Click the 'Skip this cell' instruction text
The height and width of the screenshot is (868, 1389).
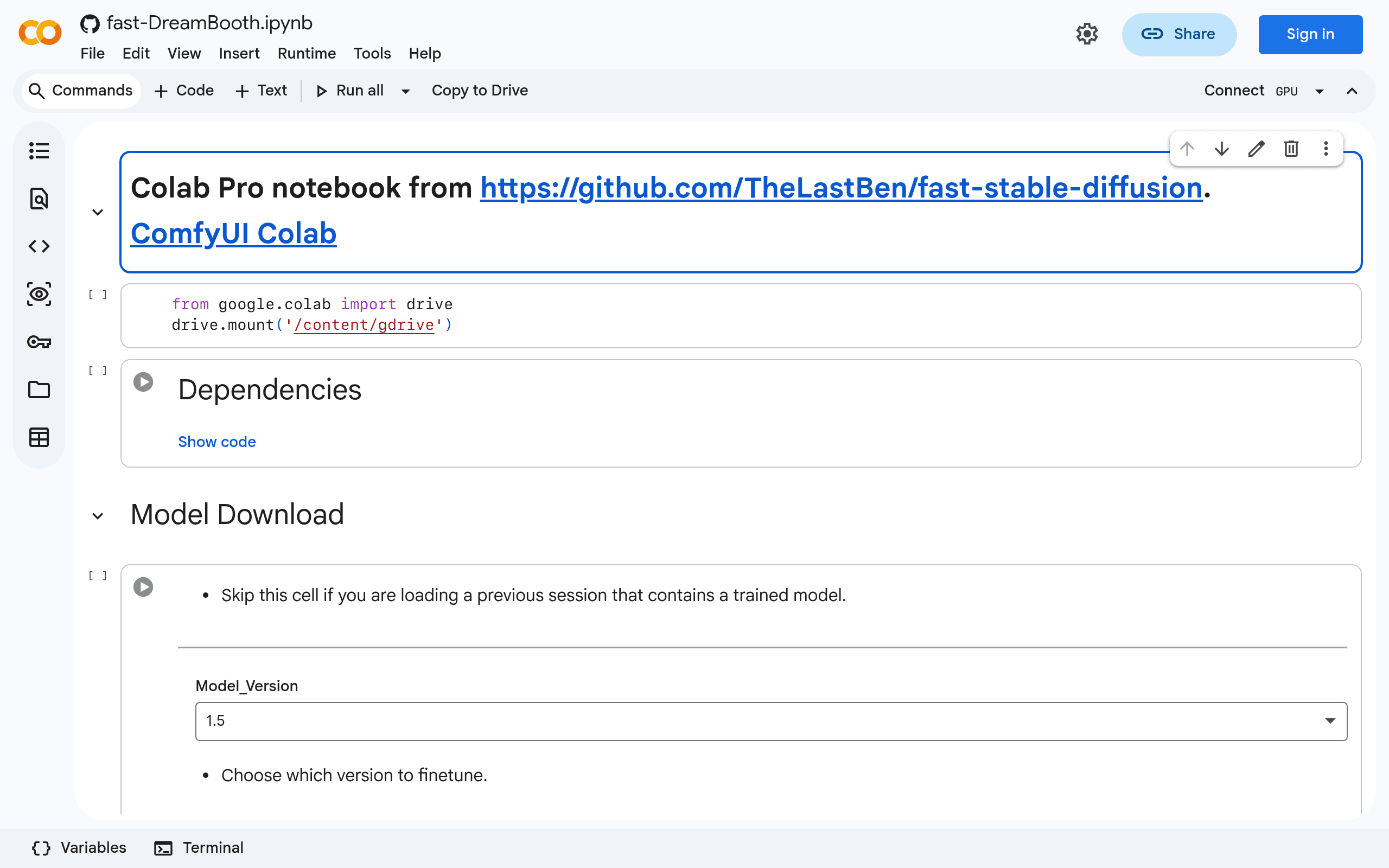click(534, 595)
